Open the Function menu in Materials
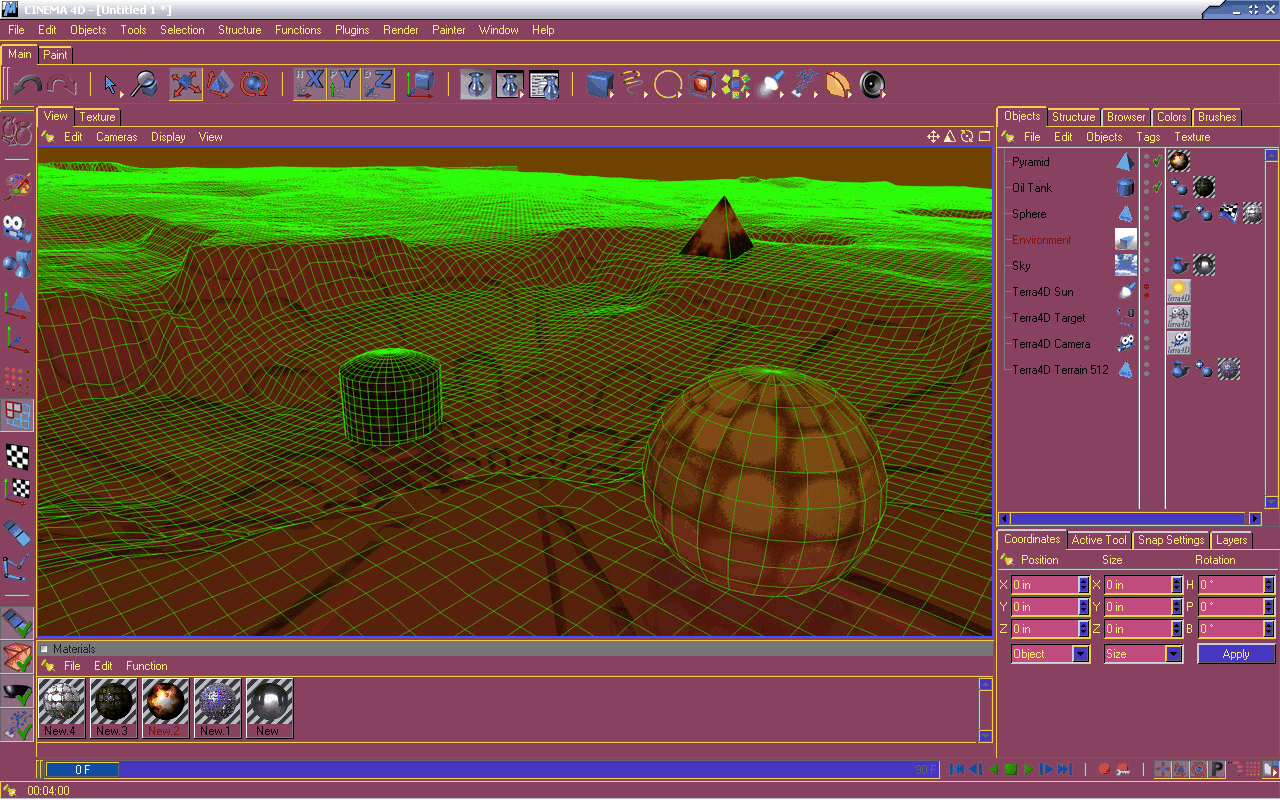The image size is (1280, 800). 147,666
